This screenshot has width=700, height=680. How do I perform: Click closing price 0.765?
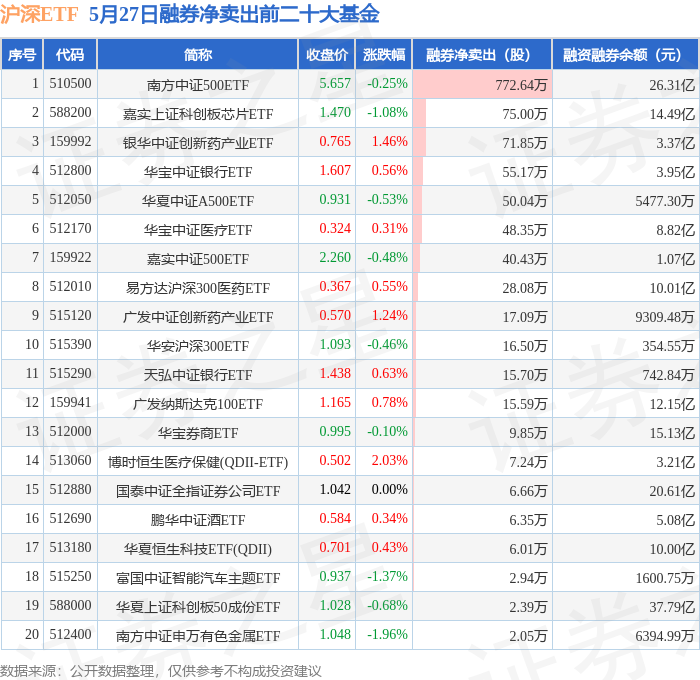pos(335,142)
